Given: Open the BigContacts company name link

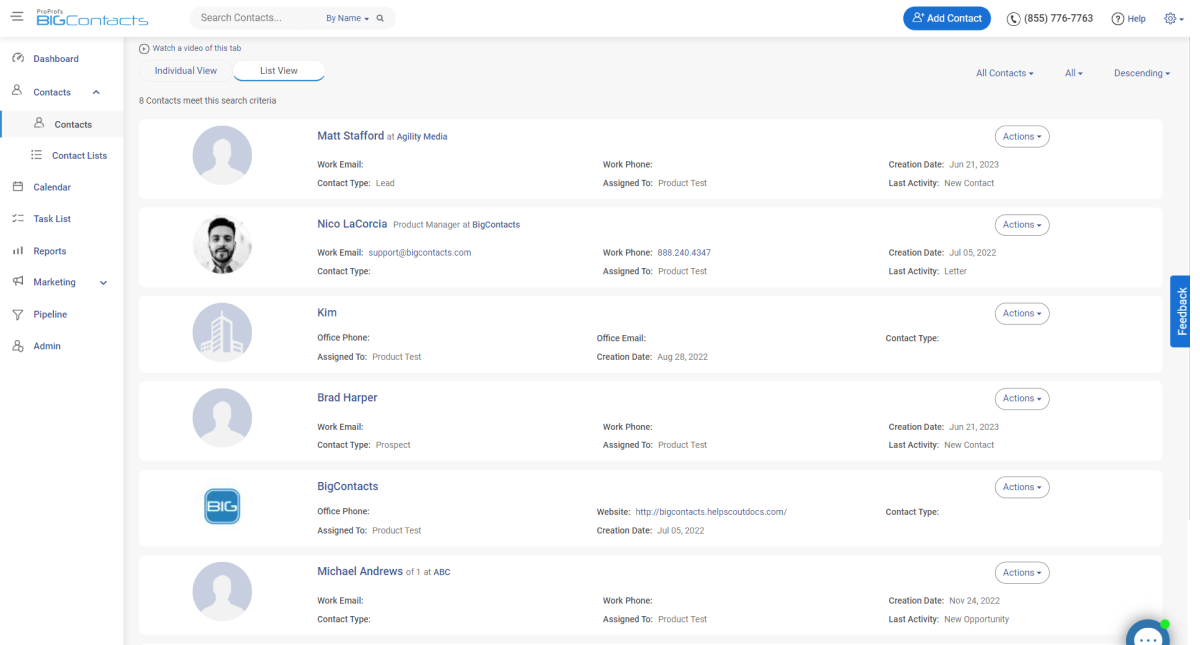Looking at the screenshot, I should pyautogui.click(x=347, y=486).
